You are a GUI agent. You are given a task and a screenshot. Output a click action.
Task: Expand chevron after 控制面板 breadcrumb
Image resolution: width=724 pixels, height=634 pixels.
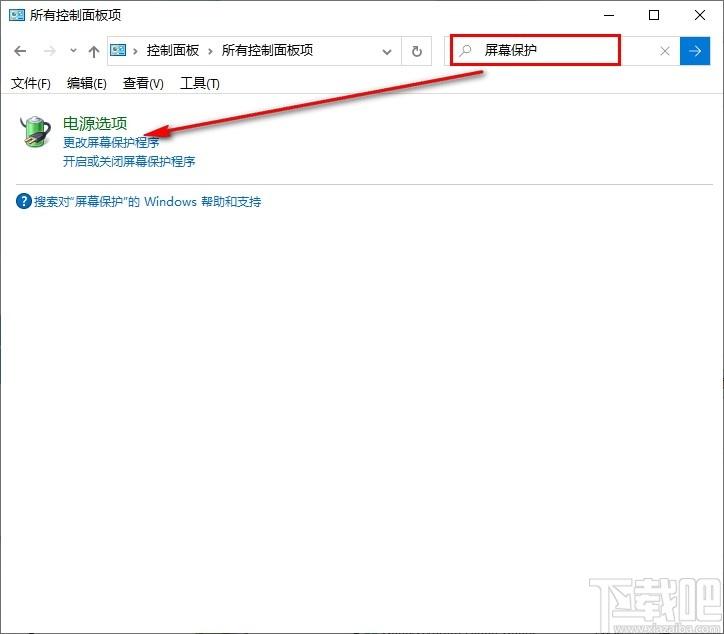210,51
